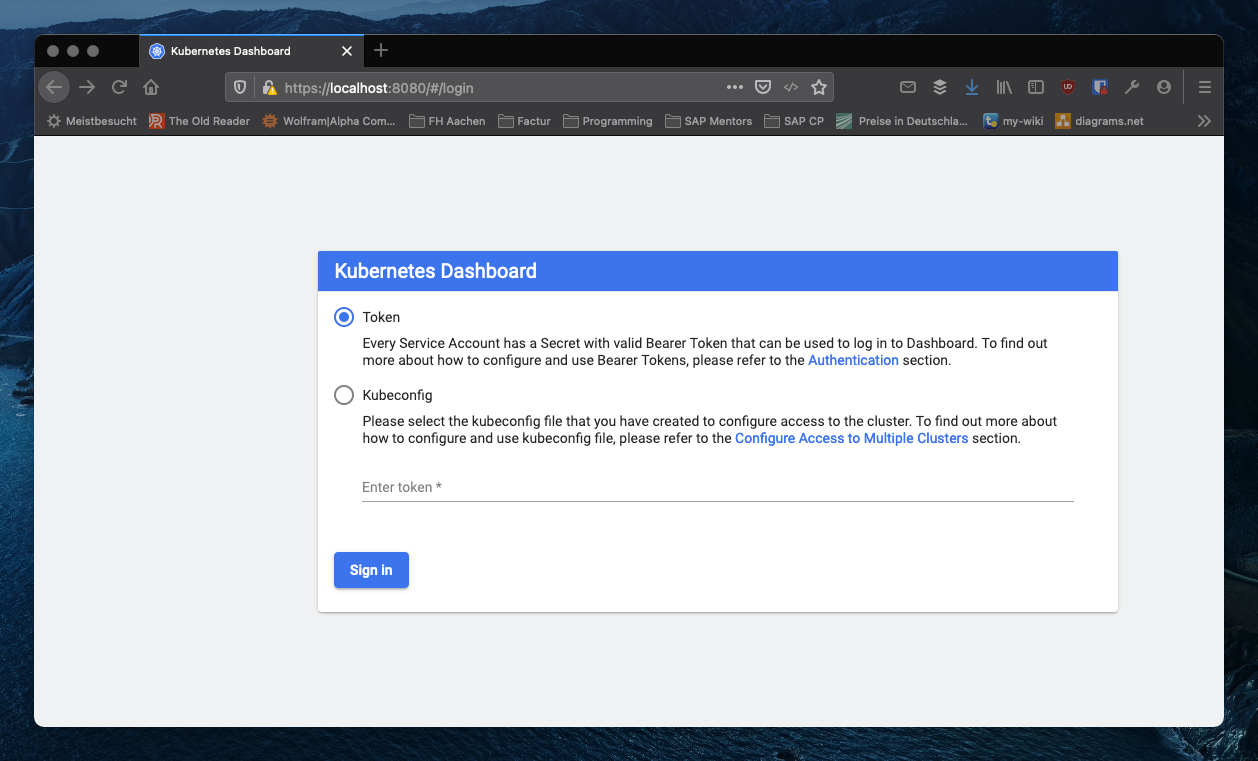The image size is (1258, 761).
Task: Go to the browser home page icon
Action: coord(151,87)
